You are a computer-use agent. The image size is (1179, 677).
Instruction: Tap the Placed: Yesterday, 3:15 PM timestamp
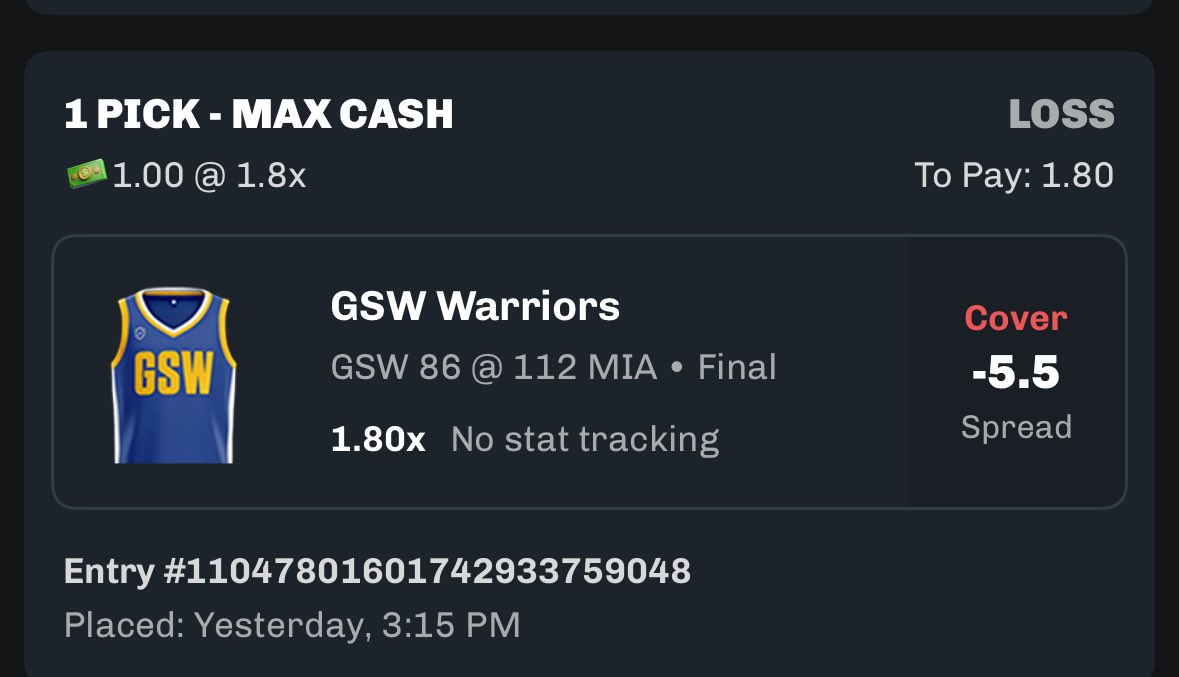(x=292, y=625)
